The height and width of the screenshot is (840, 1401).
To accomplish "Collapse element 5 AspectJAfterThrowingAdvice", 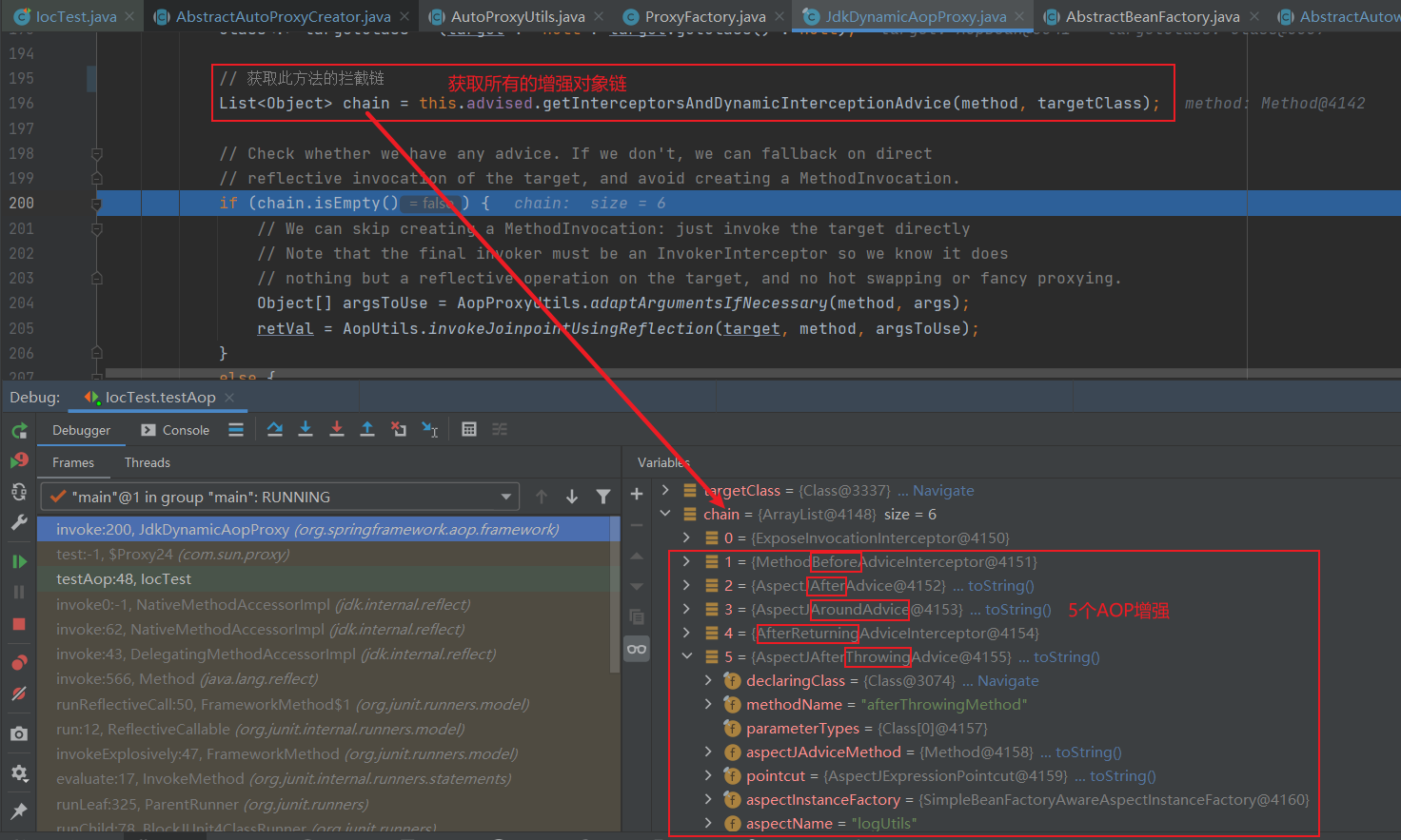I will pyautogui.click(x=686, y=656).
